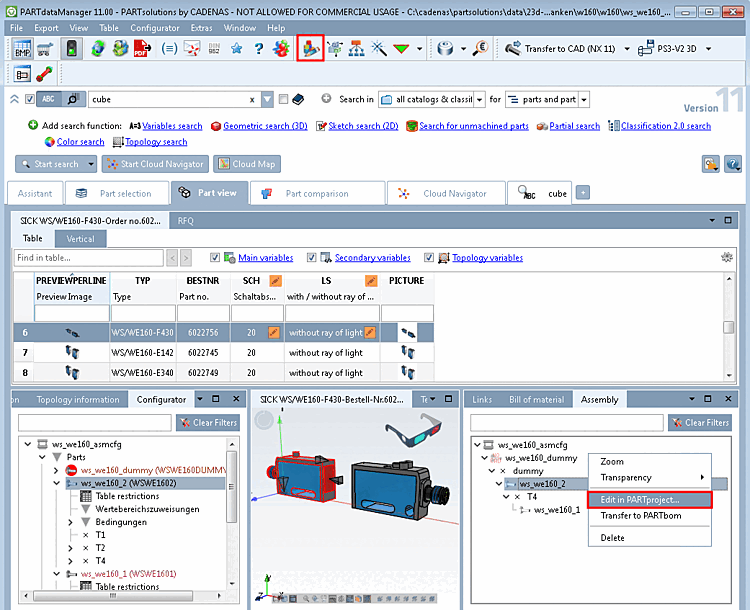Viewport: 750px width, 610px height.
Task: Click the PDF export icon
Action: tap(143, 49)
